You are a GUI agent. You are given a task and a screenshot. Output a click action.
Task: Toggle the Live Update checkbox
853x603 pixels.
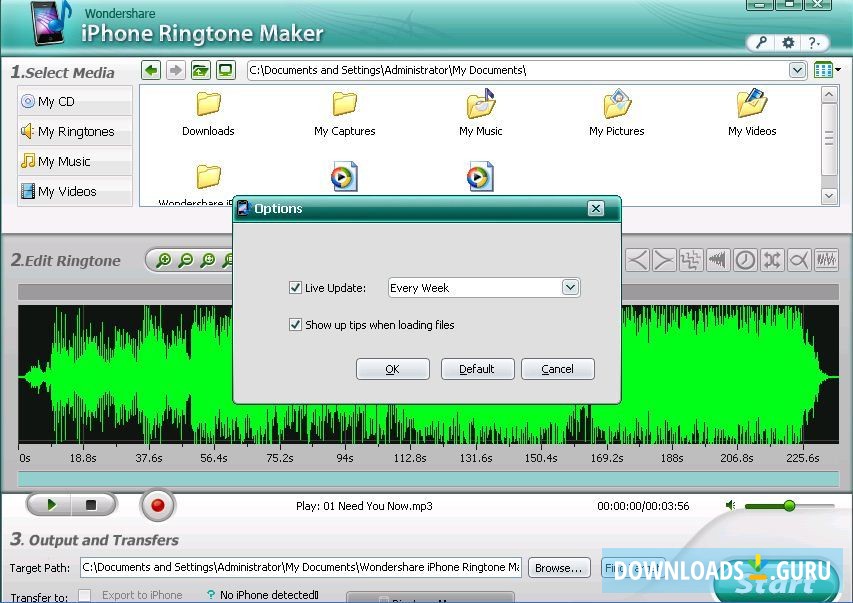[295, 287]
